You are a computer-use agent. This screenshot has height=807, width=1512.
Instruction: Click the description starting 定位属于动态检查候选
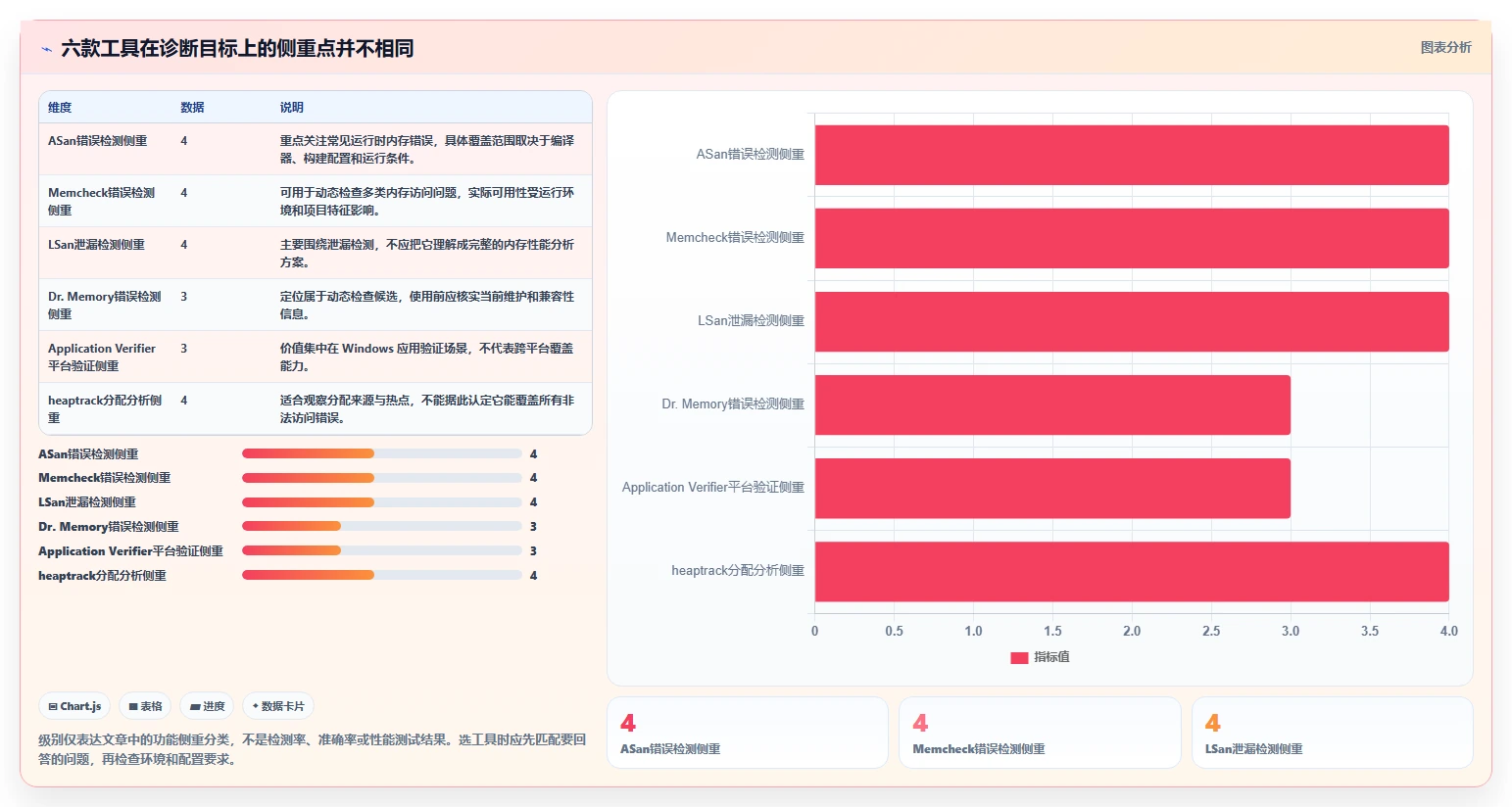[428, 305]
